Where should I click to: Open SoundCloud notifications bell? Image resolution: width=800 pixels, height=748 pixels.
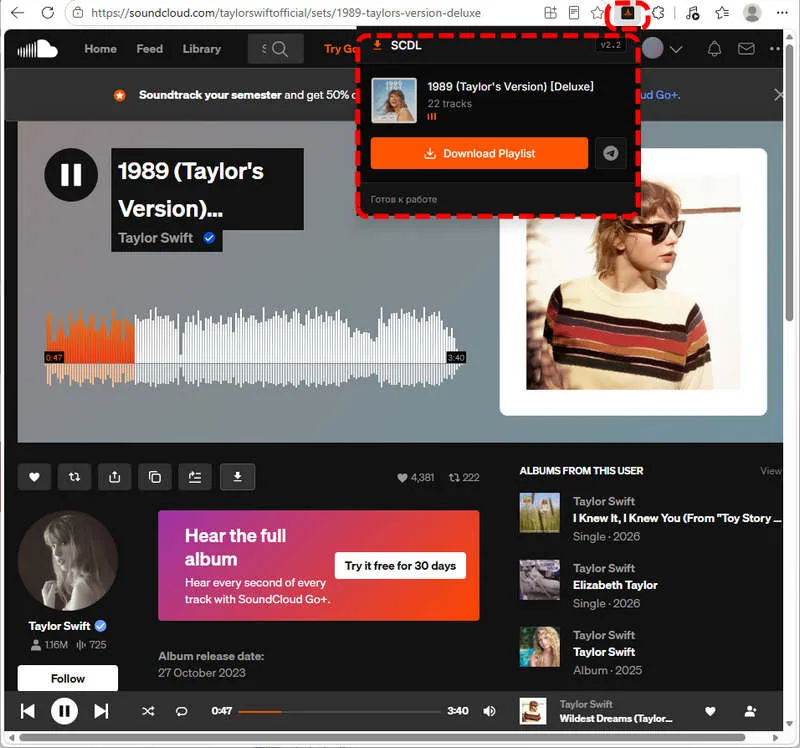click(x=714, y=49)
